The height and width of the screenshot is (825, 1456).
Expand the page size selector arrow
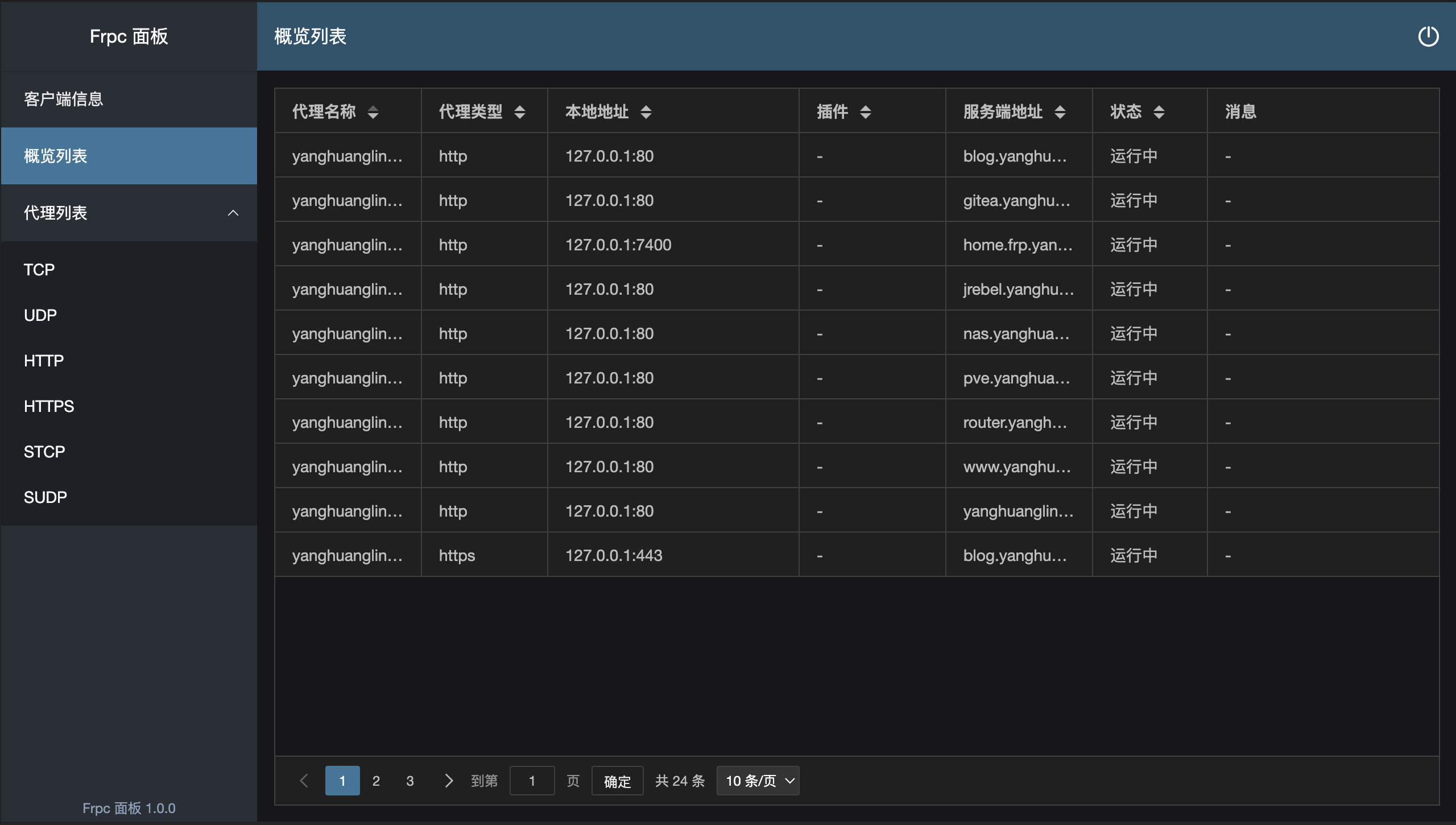pyautogui.click(x=789, y=780)
